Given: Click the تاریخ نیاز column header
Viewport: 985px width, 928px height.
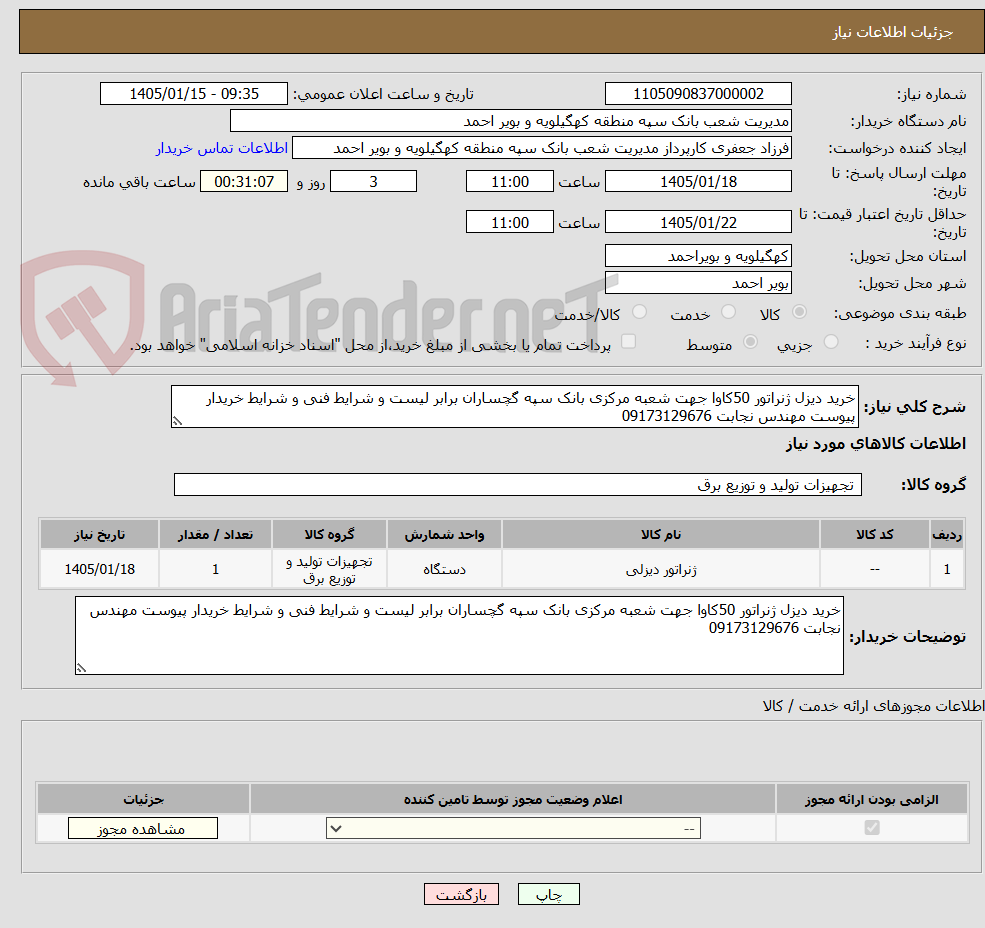Looking at the screenshot, I should click(99, 534).
